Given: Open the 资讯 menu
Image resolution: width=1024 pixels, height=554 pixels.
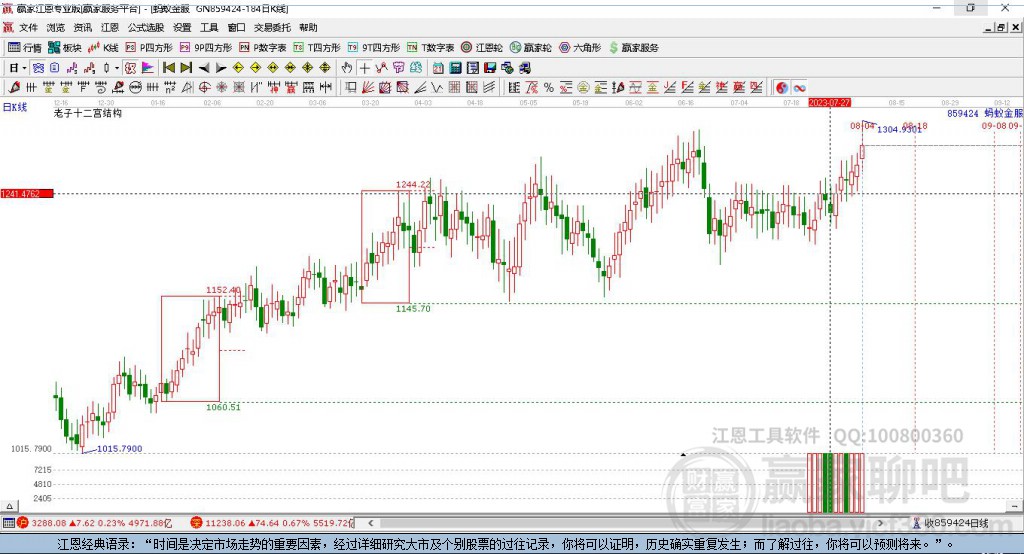Looking at the screenshot, I should click(83, 27).
